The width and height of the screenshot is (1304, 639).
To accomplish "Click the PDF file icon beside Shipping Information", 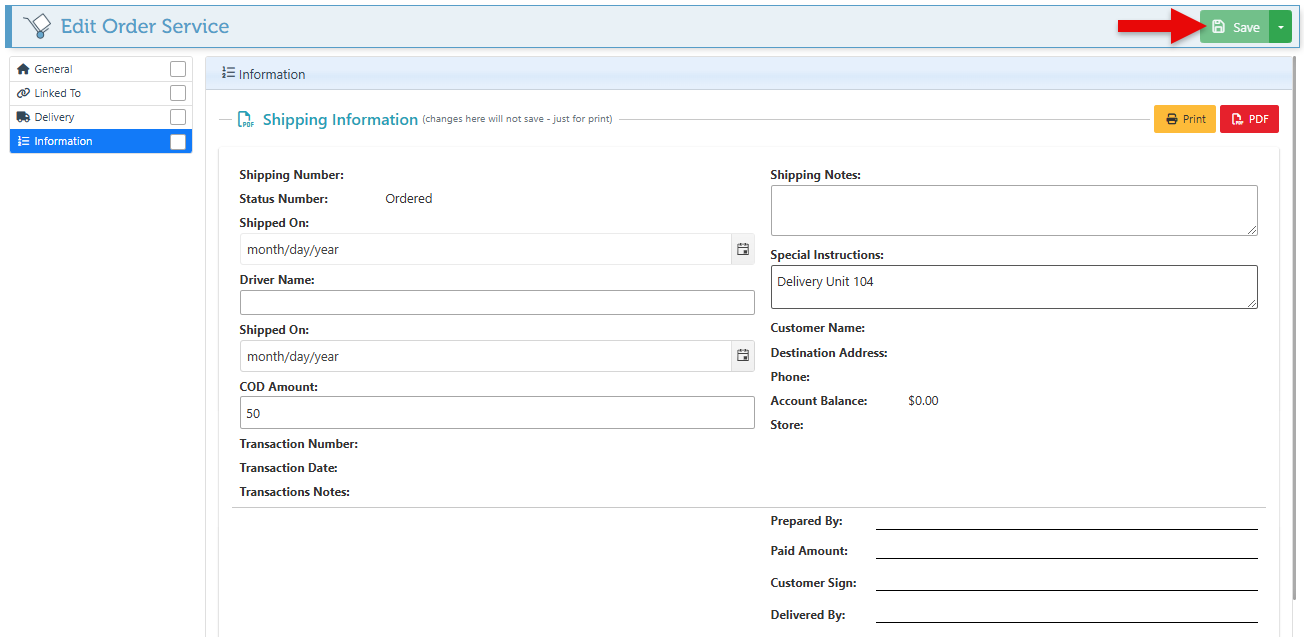I will 245,120.
